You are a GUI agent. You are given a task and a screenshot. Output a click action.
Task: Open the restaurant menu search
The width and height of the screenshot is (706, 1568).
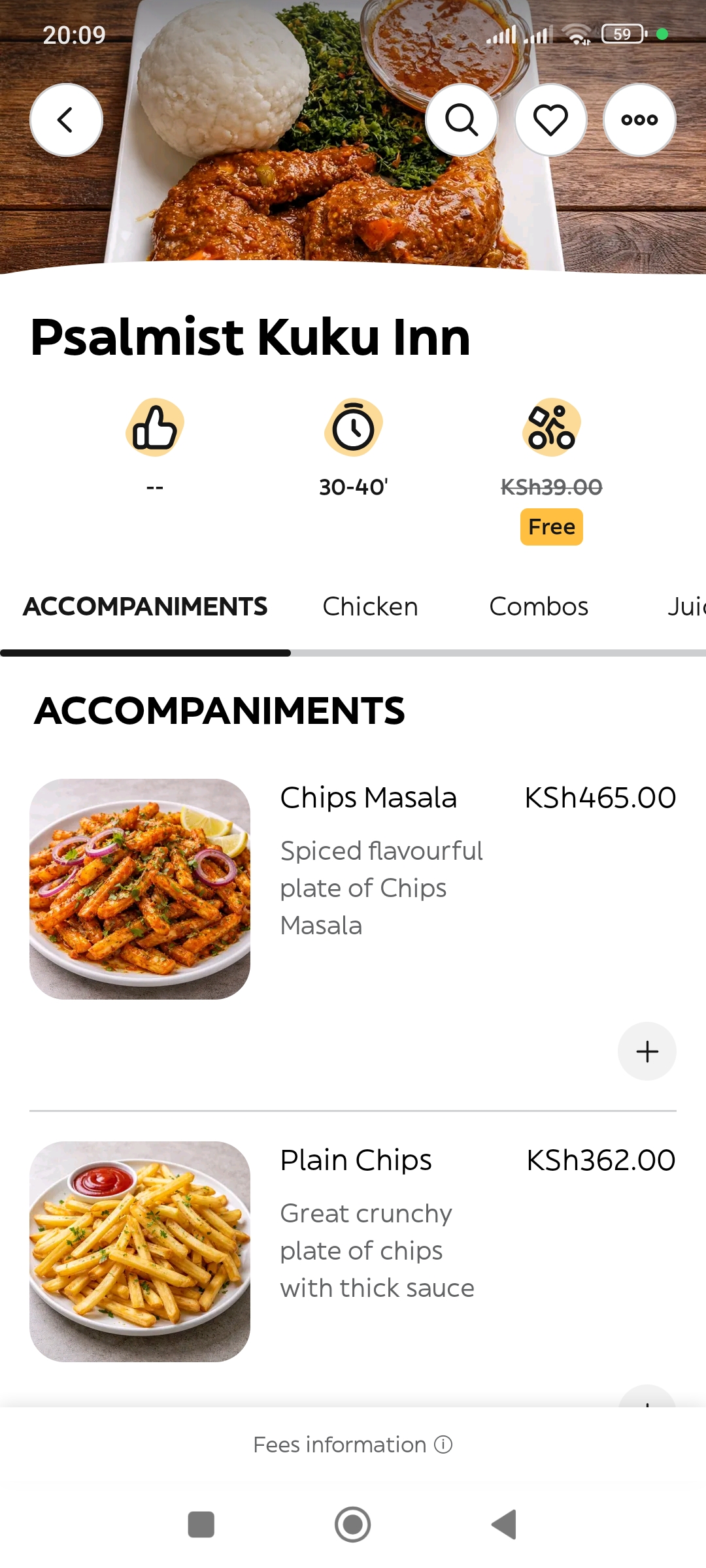462,120
